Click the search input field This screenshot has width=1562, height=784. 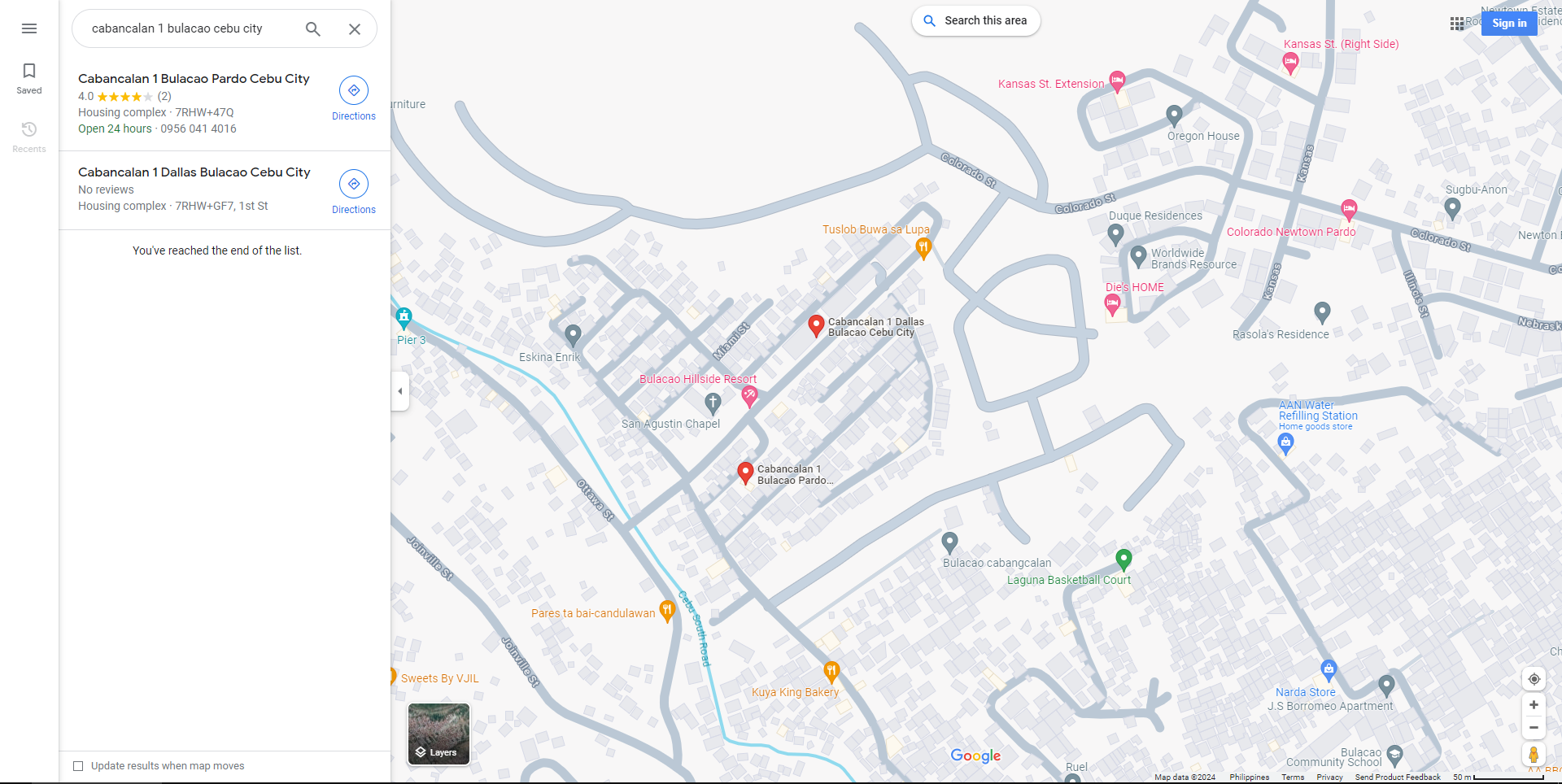187,29
